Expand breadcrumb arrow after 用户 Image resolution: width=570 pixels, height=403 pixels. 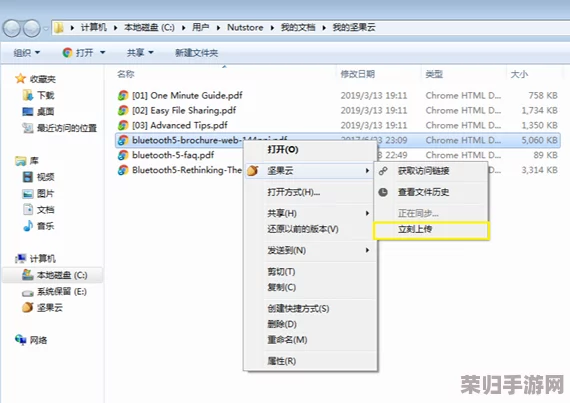click(218, 28)
